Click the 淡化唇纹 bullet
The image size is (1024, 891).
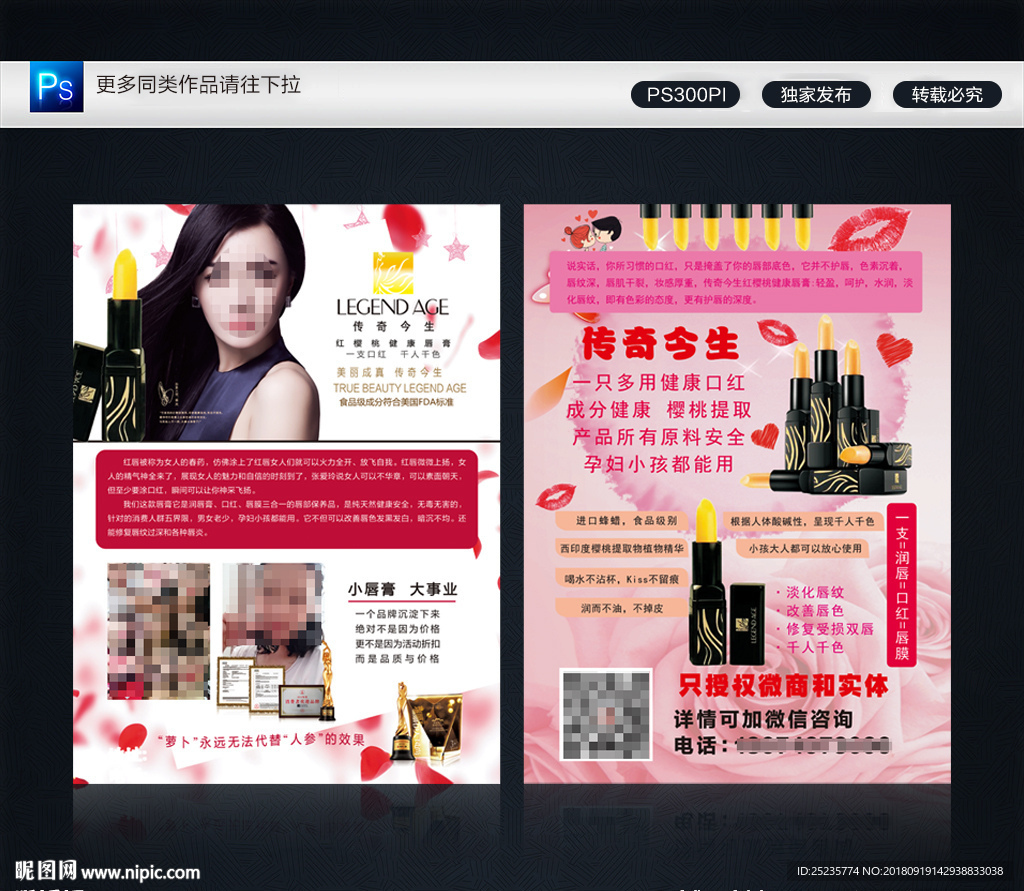coord(810,592)
